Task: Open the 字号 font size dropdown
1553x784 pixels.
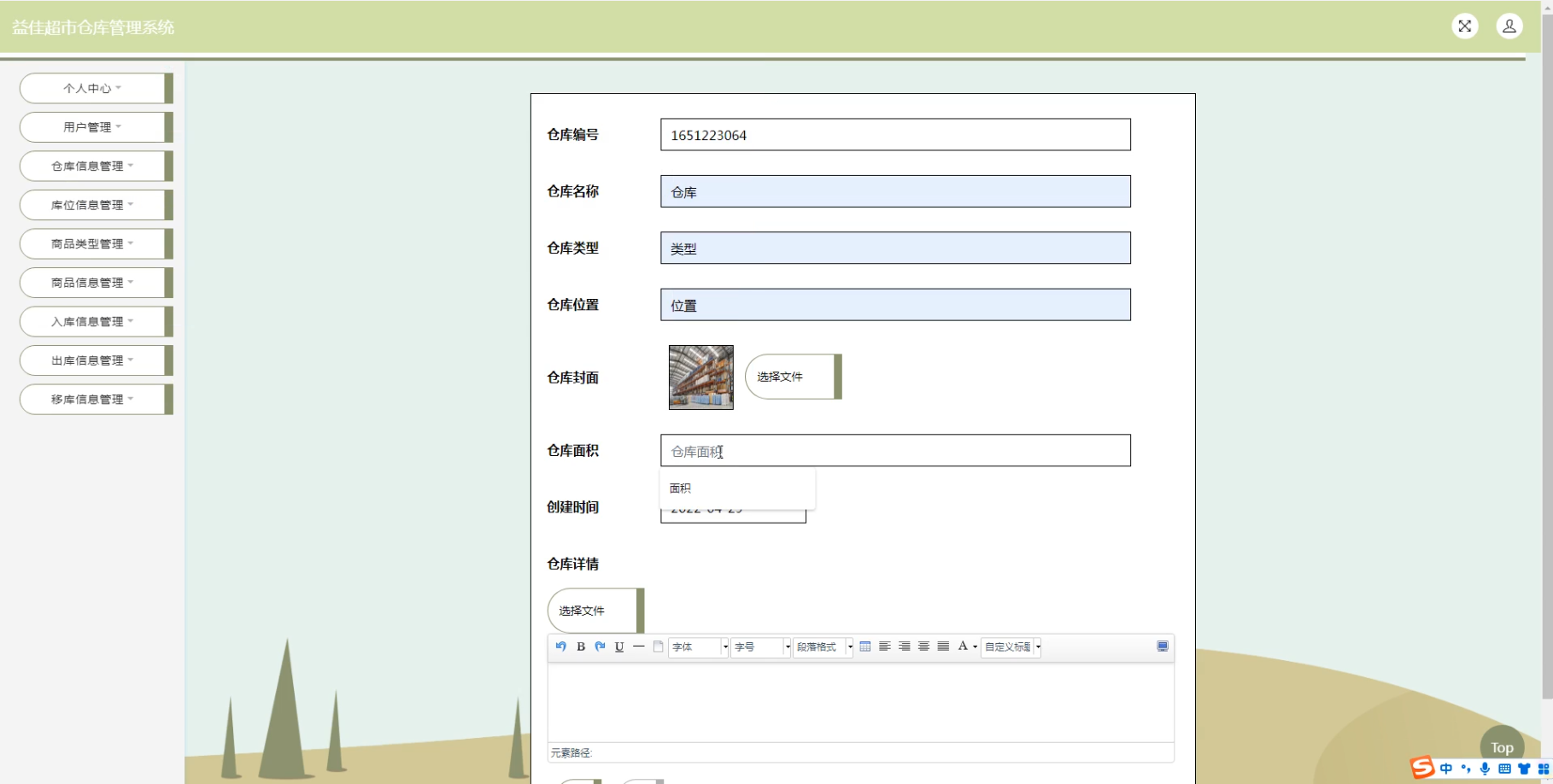Action: (x=761, y=647)
